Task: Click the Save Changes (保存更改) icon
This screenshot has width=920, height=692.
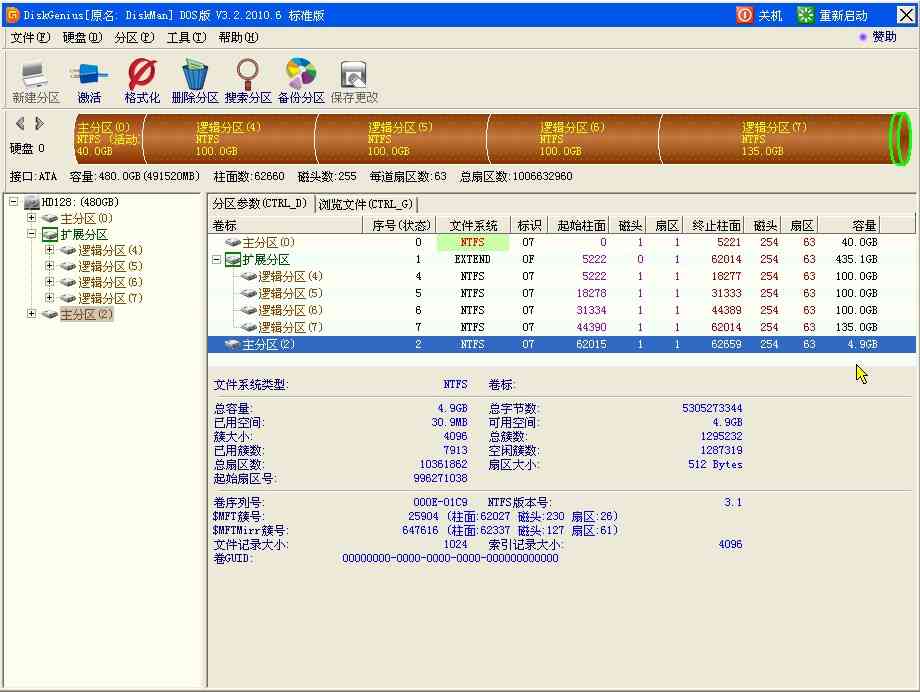Action: 353,75
